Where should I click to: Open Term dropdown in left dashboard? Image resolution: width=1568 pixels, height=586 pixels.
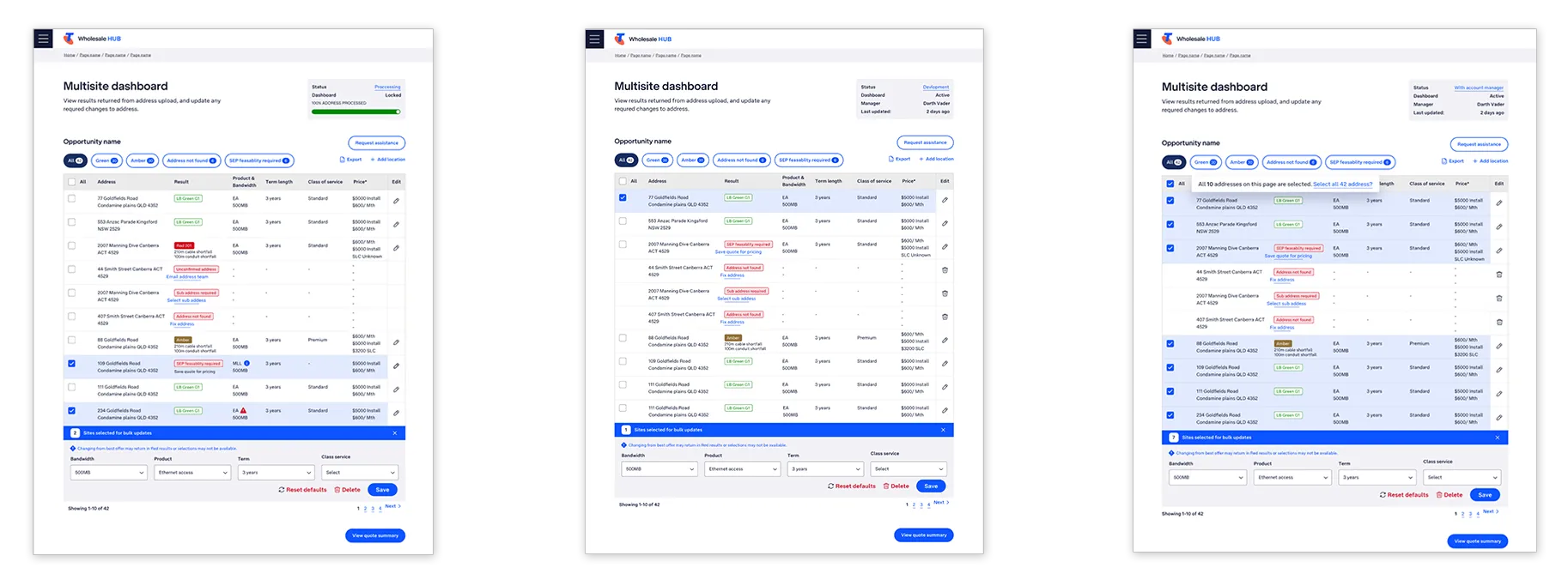(276, 473)
